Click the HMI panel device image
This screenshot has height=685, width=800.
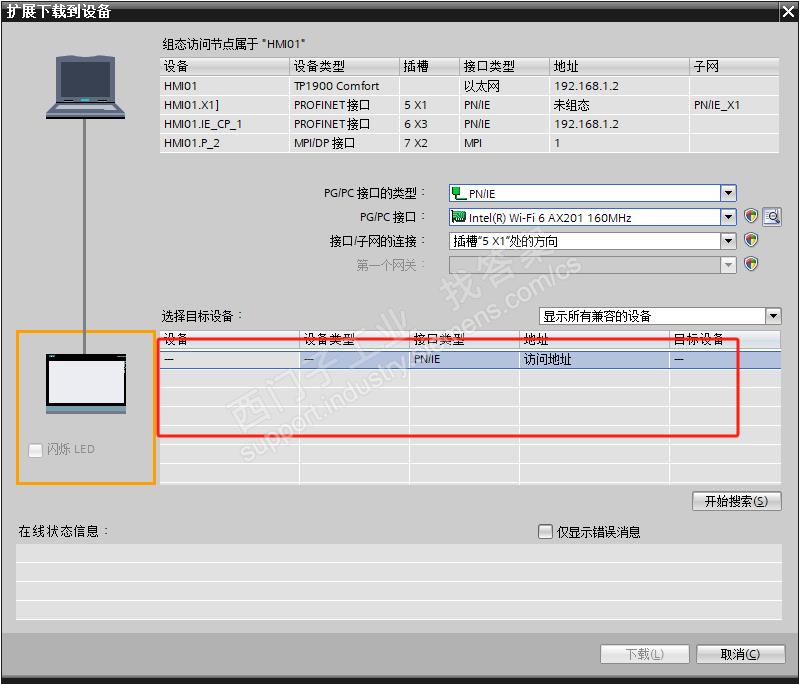(86, 383)
